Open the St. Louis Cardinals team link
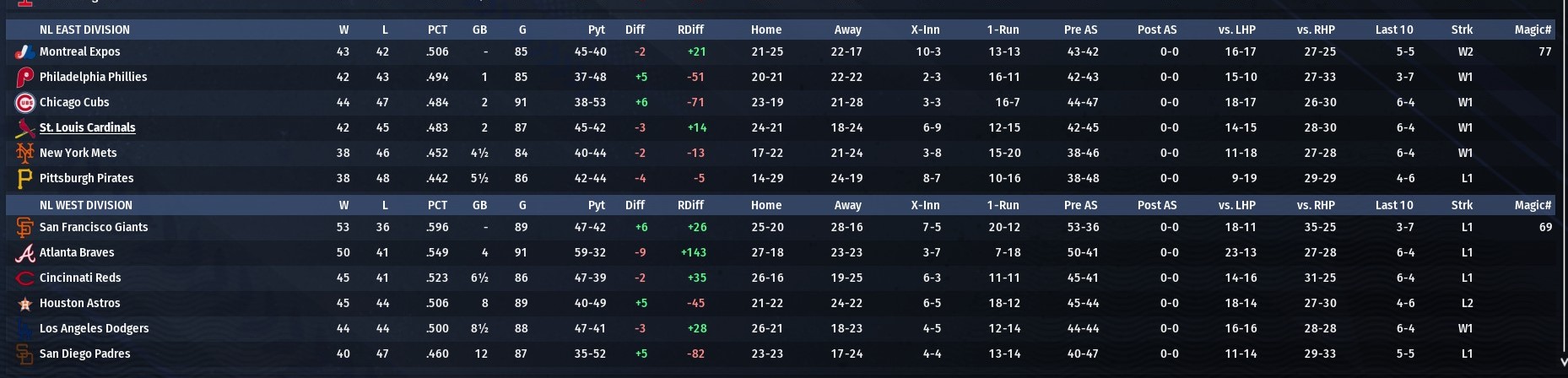 (x=87, y=128)
